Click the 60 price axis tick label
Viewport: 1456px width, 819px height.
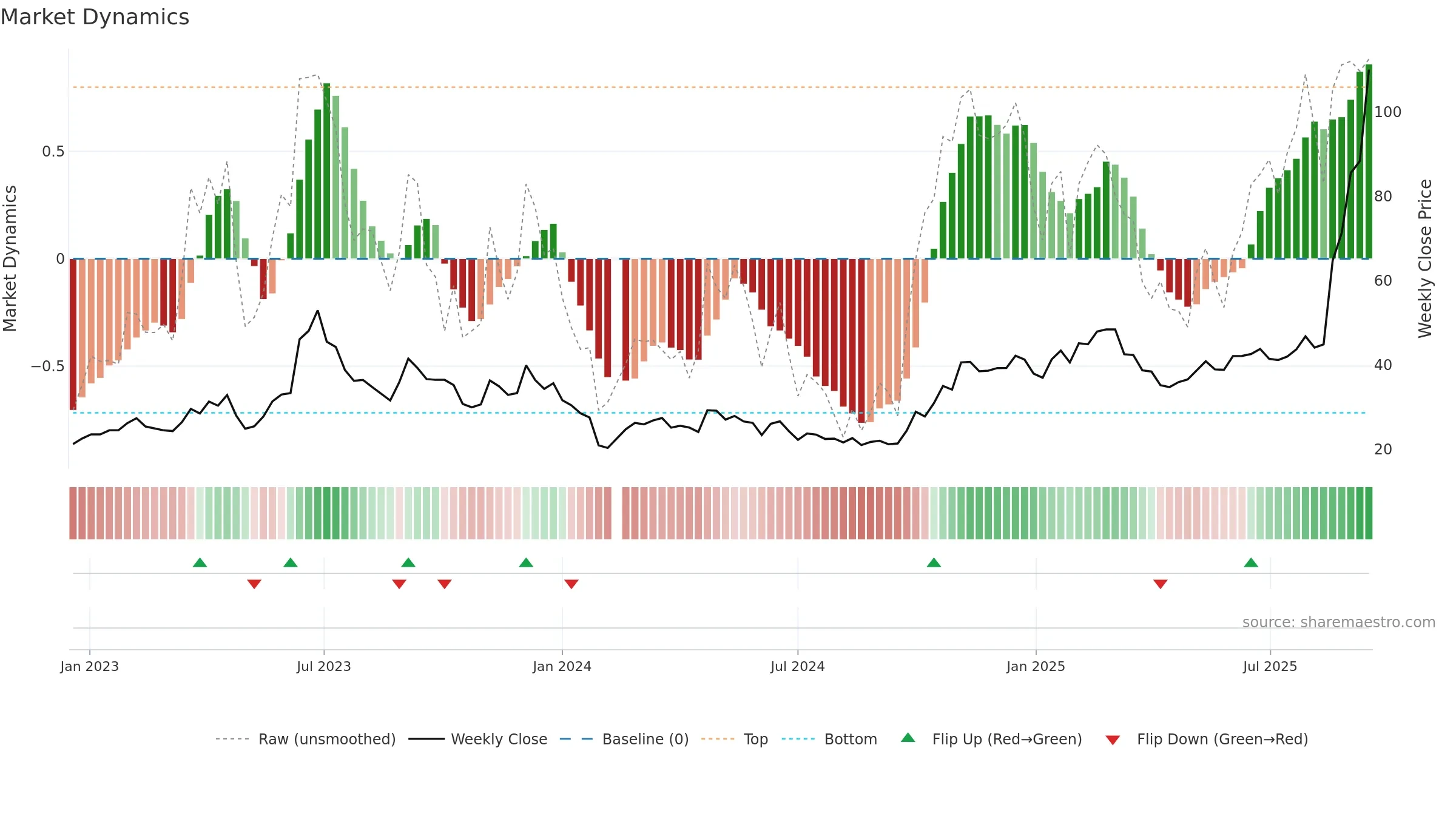pos(1383,281)
